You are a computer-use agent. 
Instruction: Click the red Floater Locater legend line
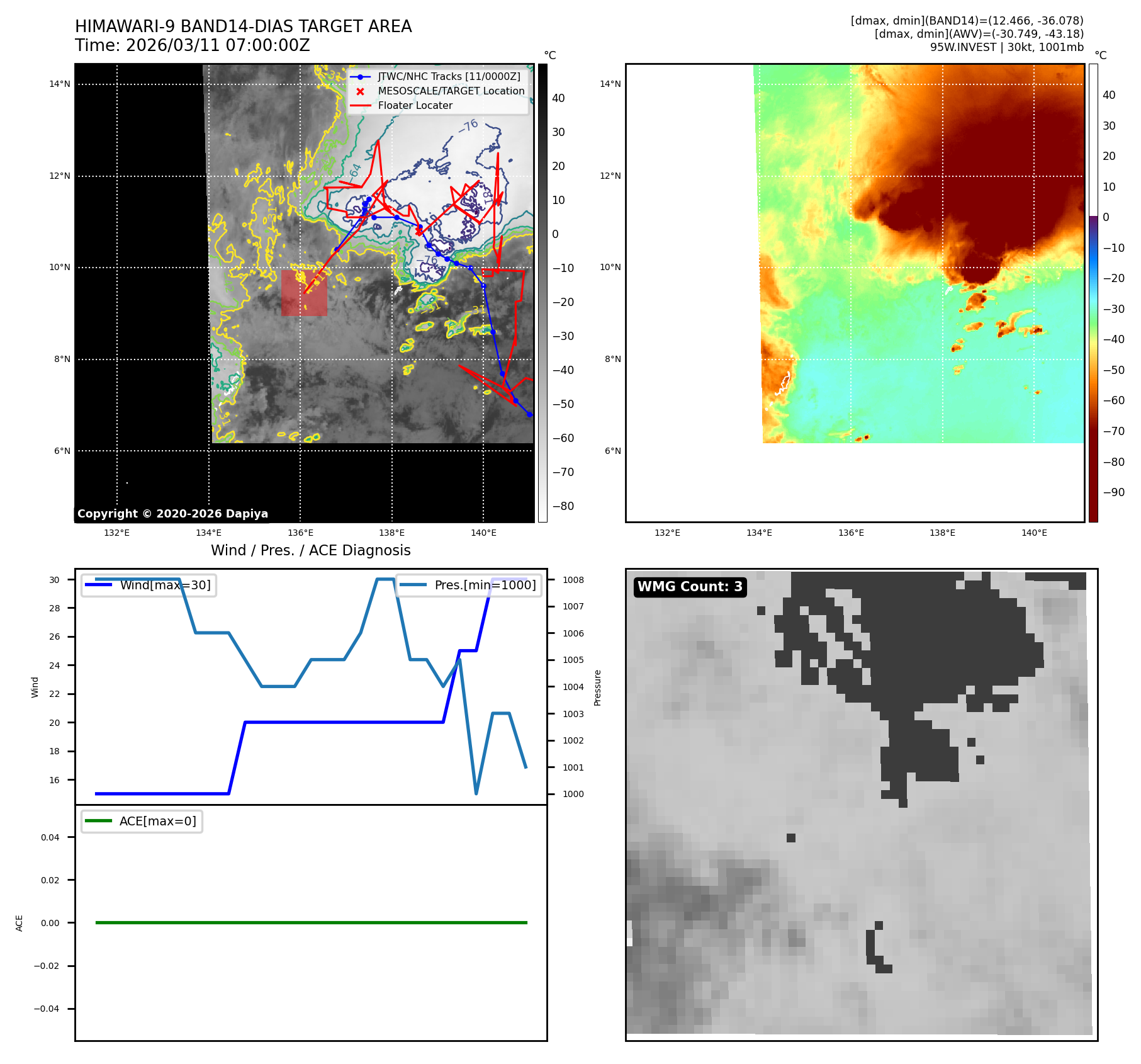pyautogui.click(x=360, y=106)
